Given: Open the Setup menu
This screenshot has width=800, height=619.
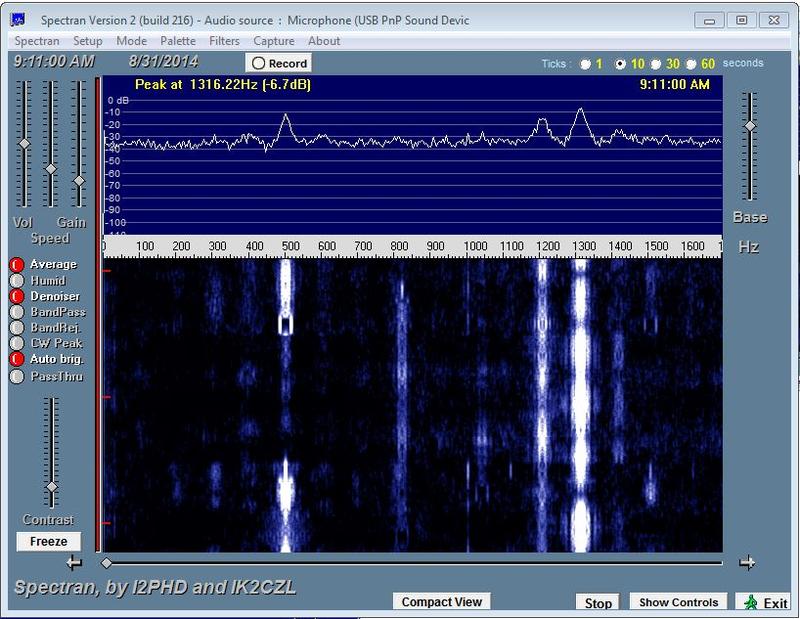Looking at the screenshot, I should (x=88, y=41).
